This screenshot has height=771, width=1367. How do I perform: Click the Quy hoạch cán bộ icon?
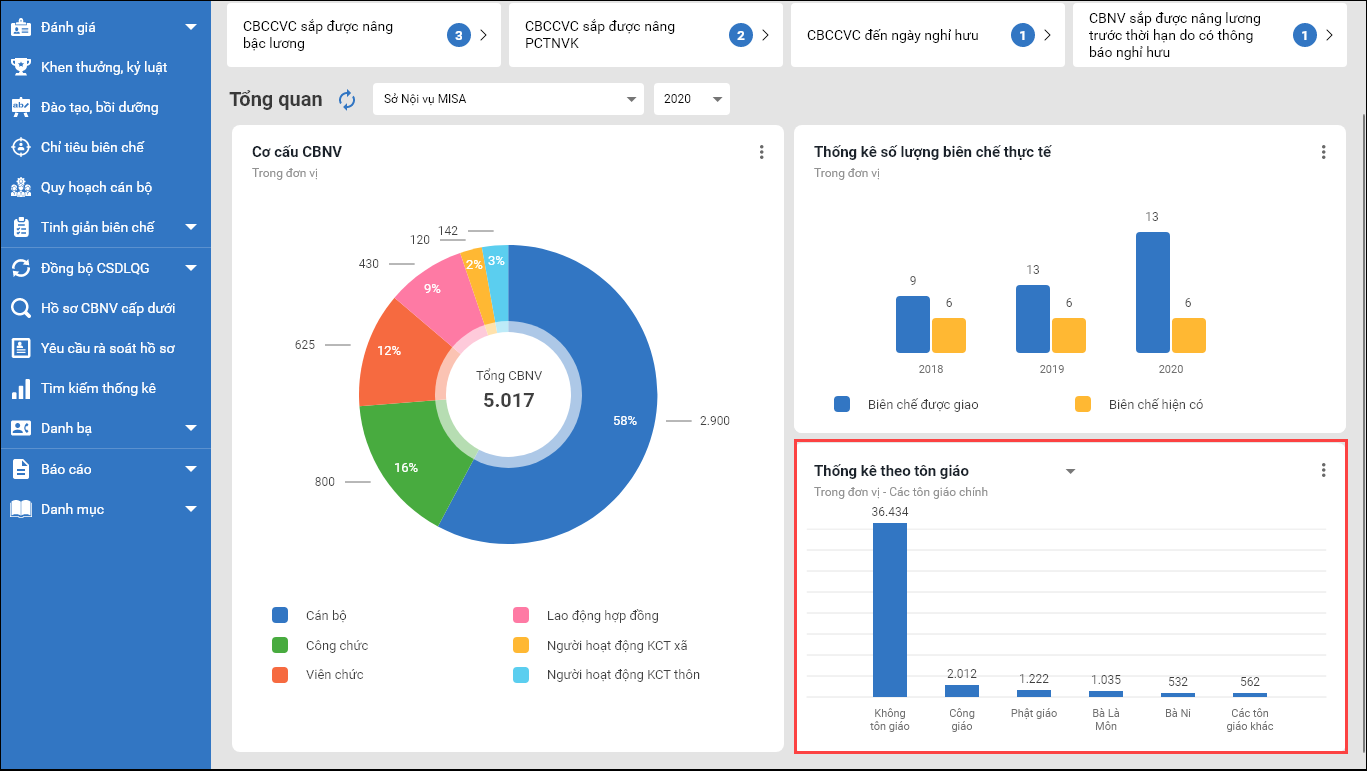[x=20, y=187]
